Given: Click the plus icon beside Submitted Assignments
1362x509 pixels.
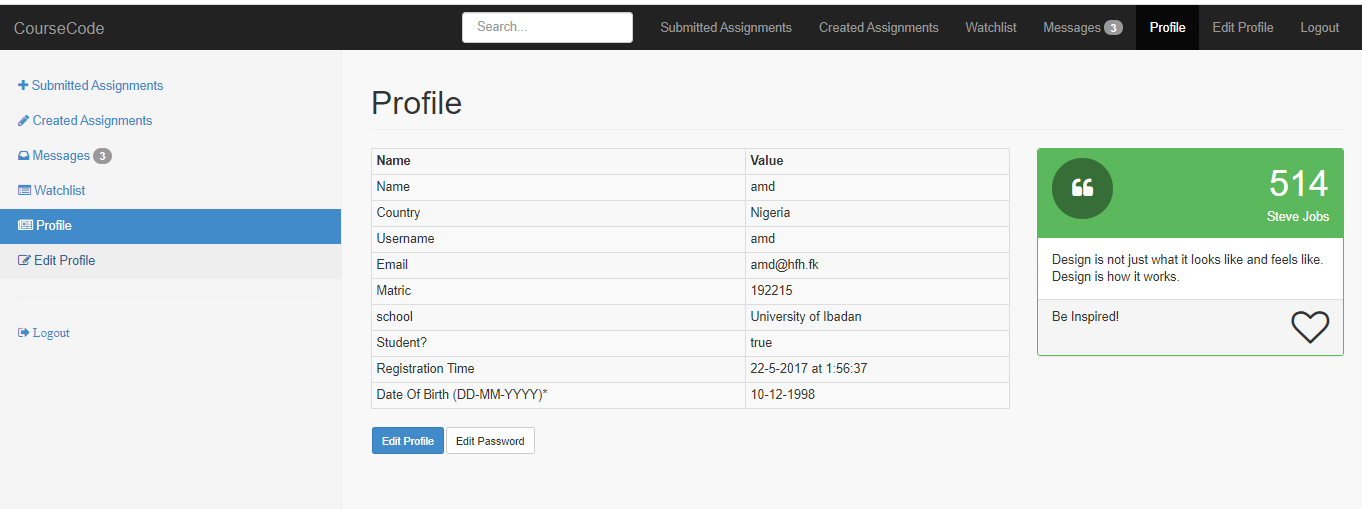Looking at the screenshot, I should [23, 86].
